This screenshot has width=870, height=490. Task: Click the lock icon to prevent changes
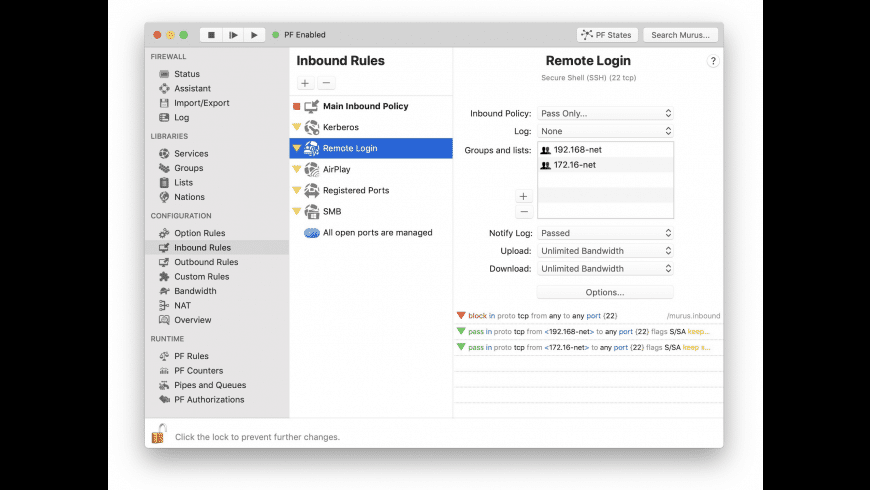pyautogui.click(x=158, y=434)
